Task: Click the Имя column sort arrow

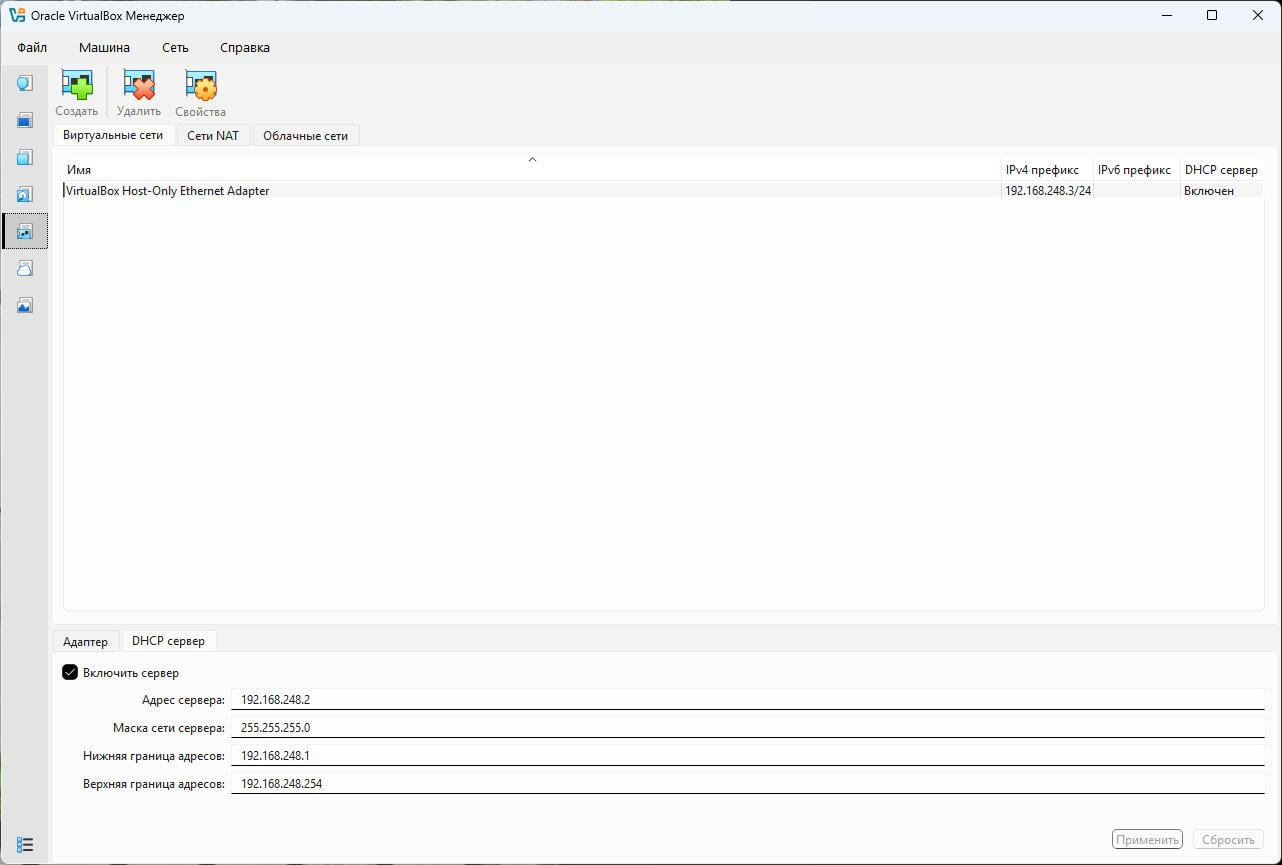Action: pos(532,159)
